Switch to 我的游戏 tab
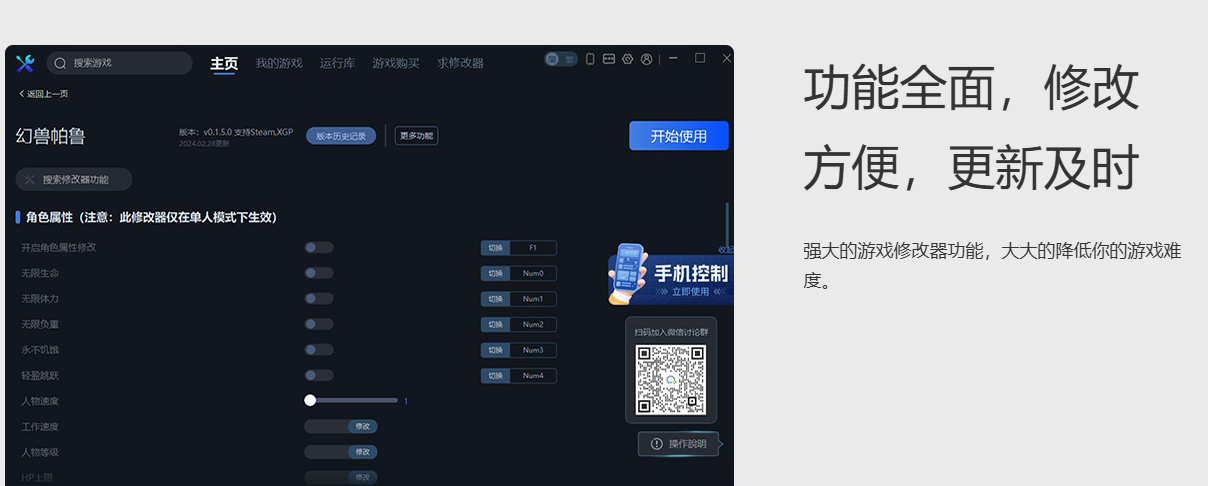Screen dimensions: 1208x486 pos(279,63)
